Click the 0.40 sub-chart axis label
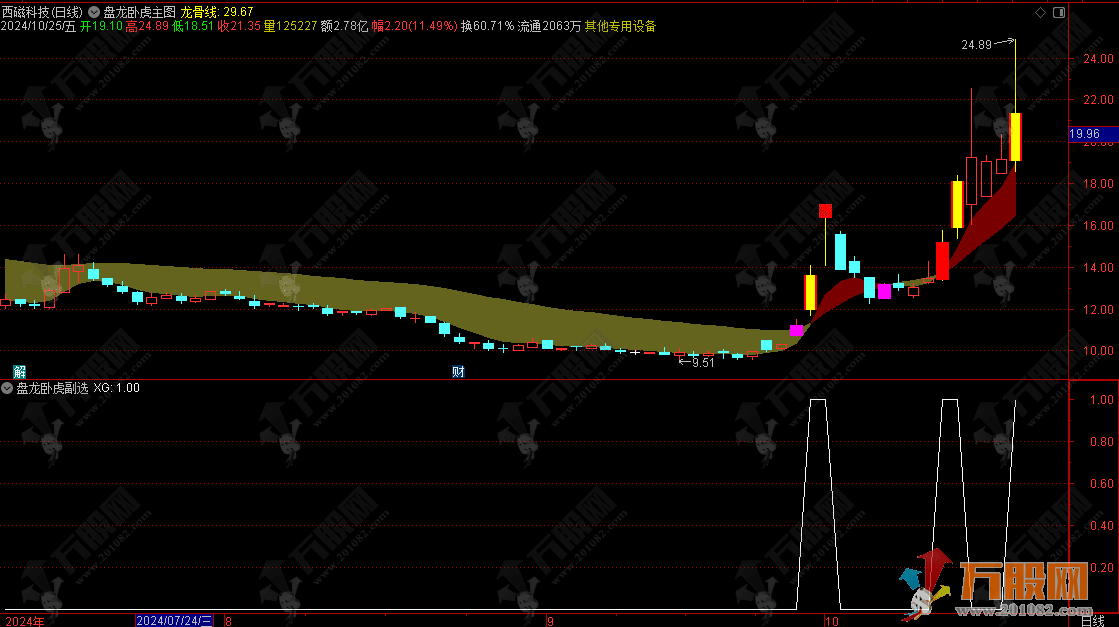The width and height of the screenshot is (1119, 627). (1102, 526)
